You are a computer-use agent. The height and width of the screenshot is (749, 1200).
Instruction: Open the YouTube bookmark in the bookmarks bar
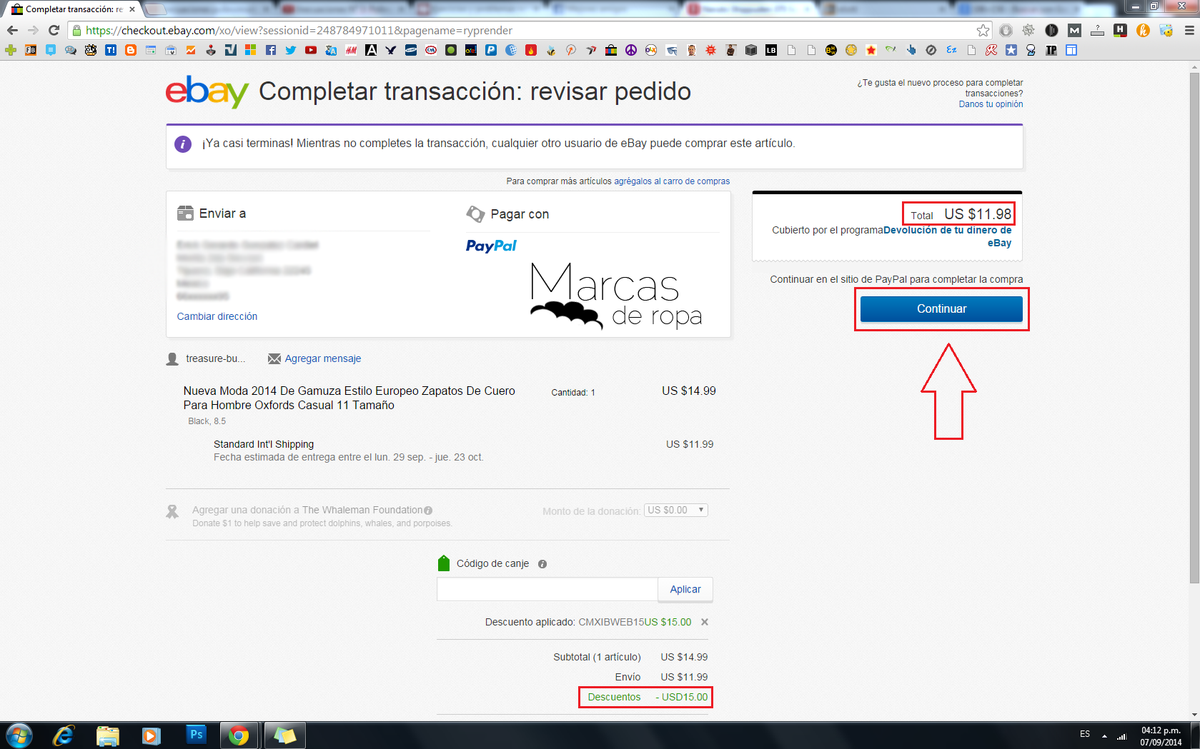[x=310, y=49]
